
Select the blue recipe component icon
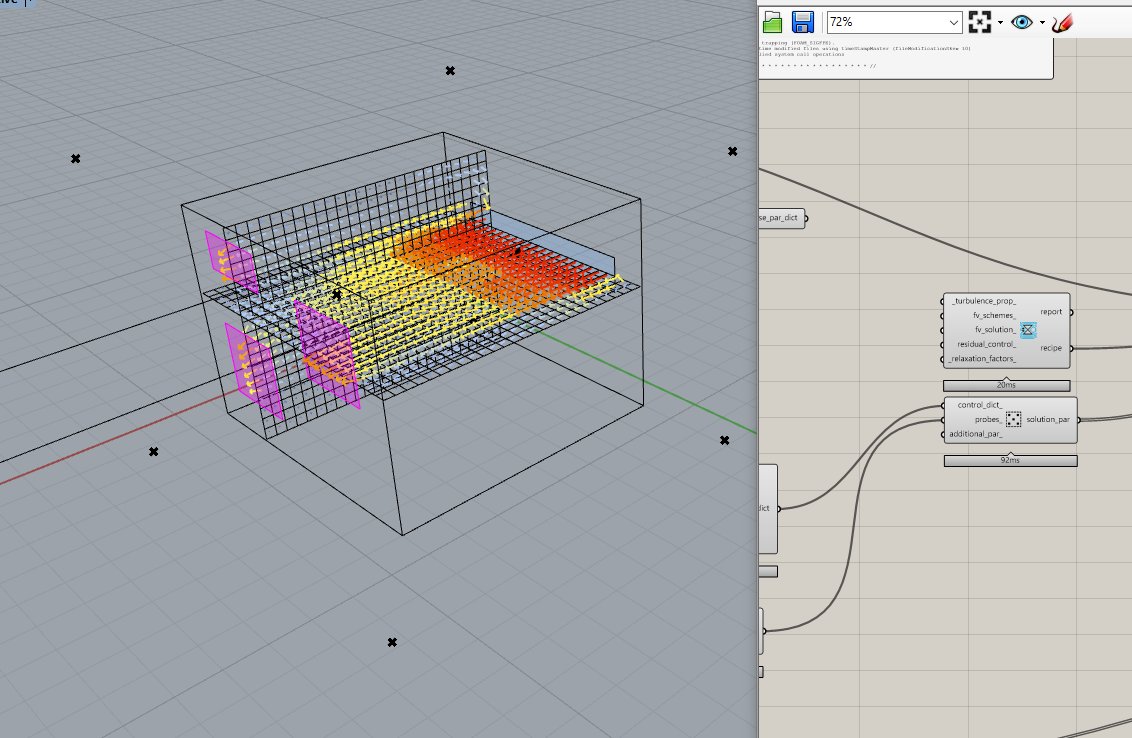pyautogui.click(x=1028, y=330)
